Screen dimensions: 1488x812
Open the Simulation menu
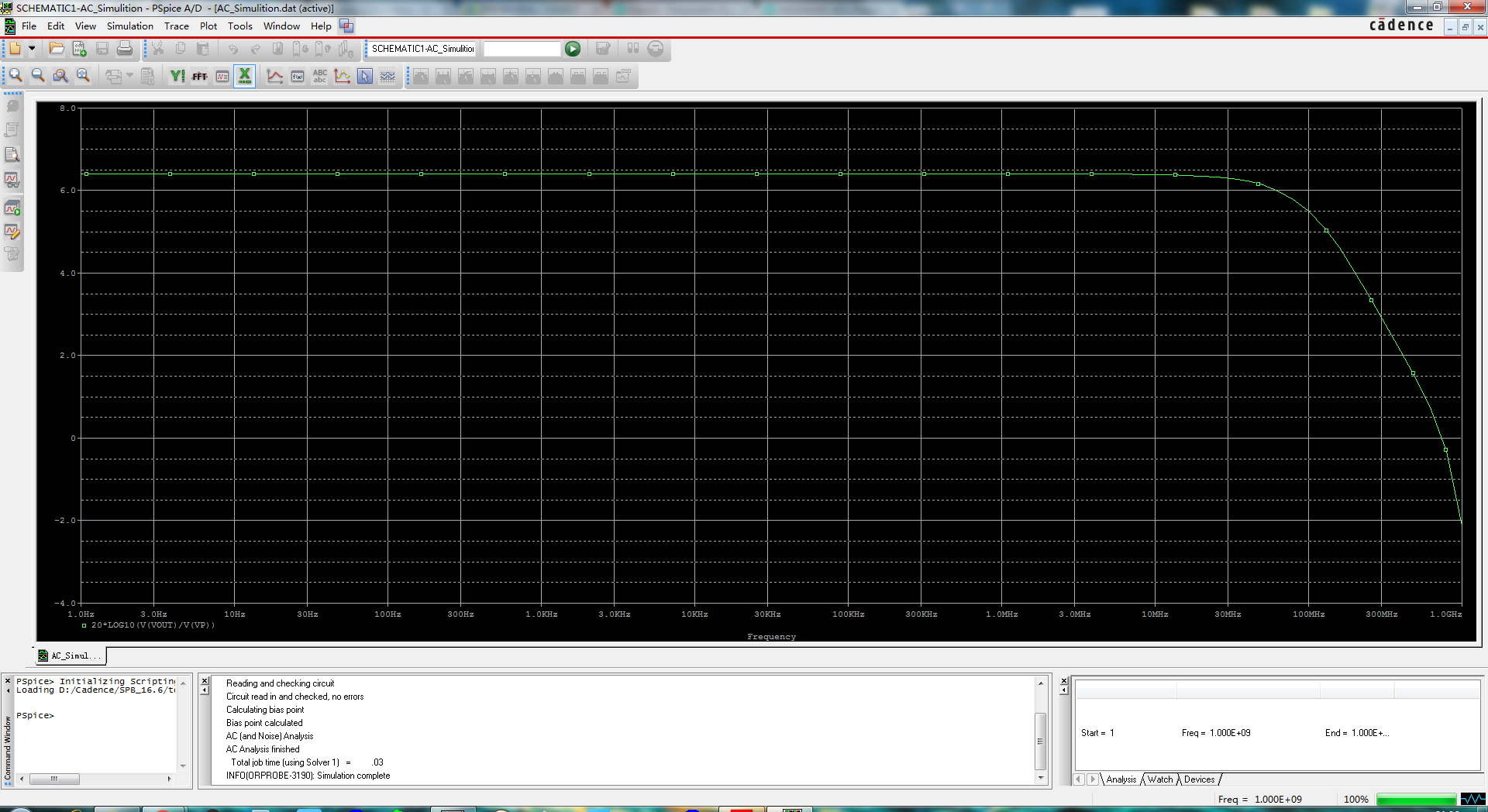[x=129, y=26]
